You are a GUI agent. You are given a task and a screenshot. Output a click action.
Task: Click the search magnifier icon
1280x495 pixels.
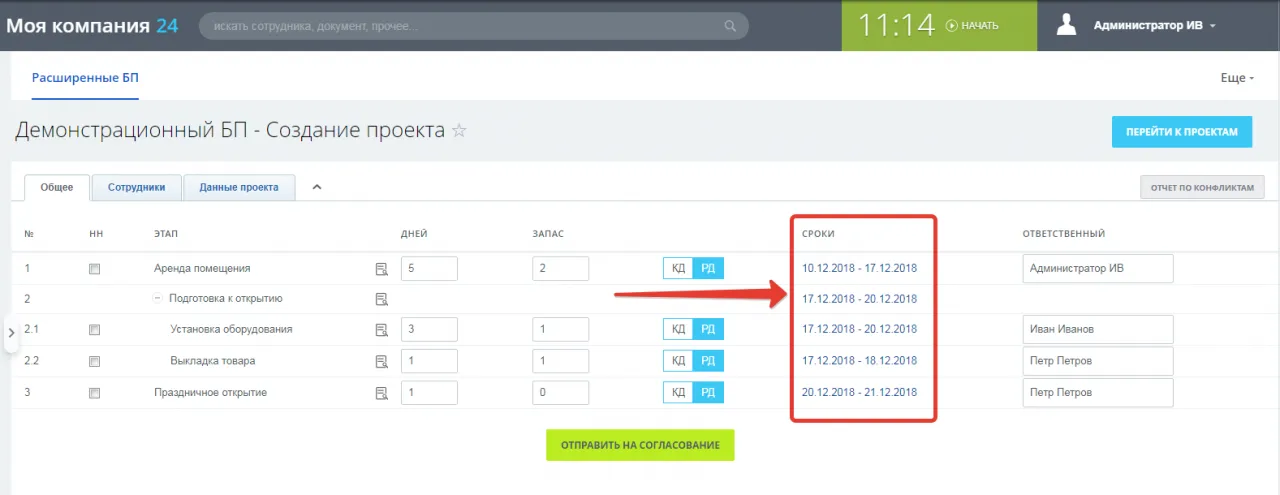point(731,26)
